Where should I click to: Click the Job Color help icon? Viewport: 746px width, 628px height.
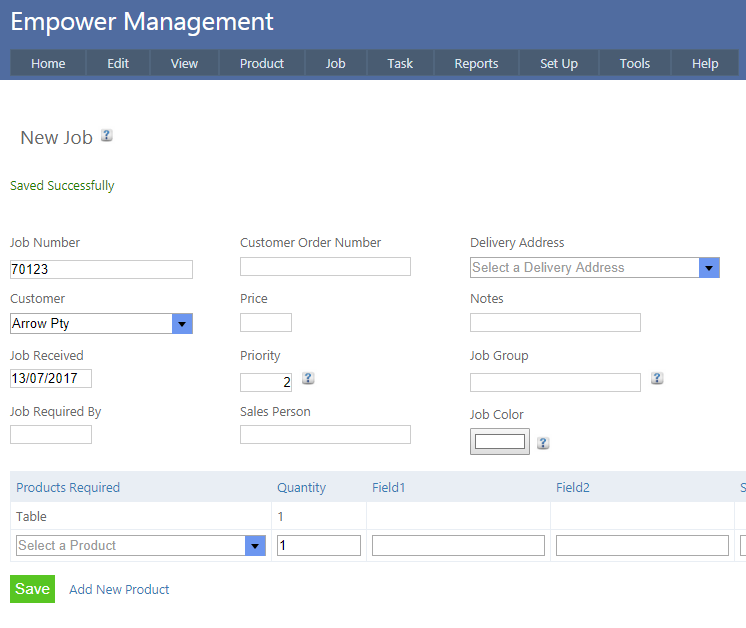543,443
